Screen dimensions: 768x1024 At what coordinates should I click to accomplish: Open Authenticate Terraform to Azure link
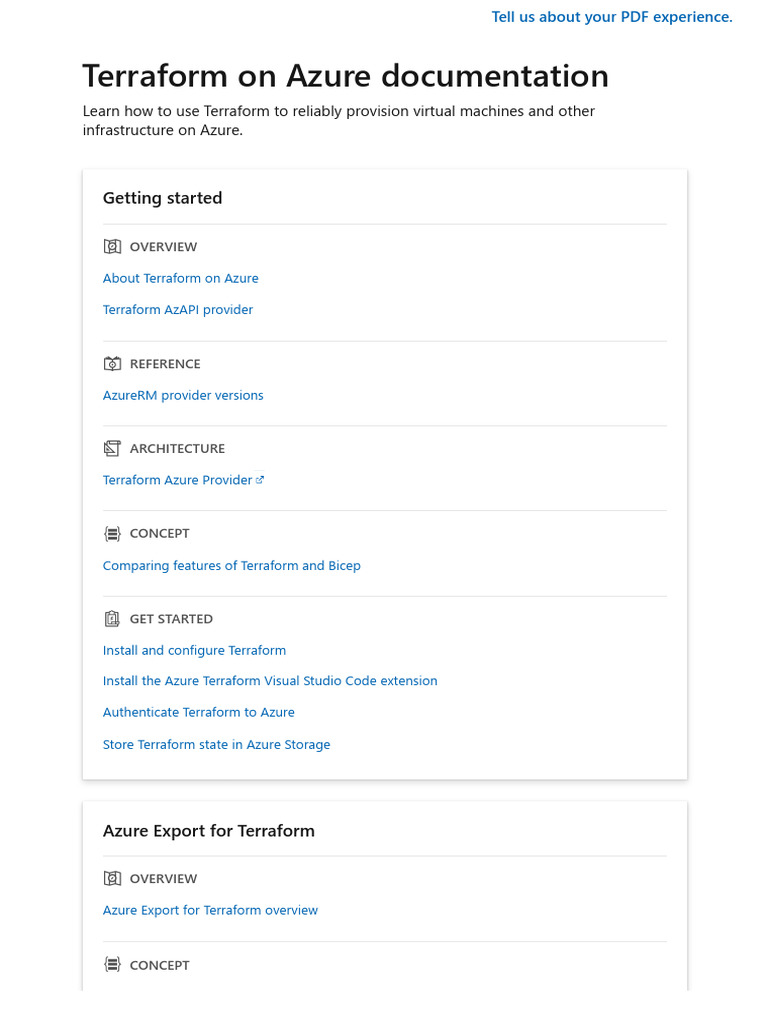(199, 712)
